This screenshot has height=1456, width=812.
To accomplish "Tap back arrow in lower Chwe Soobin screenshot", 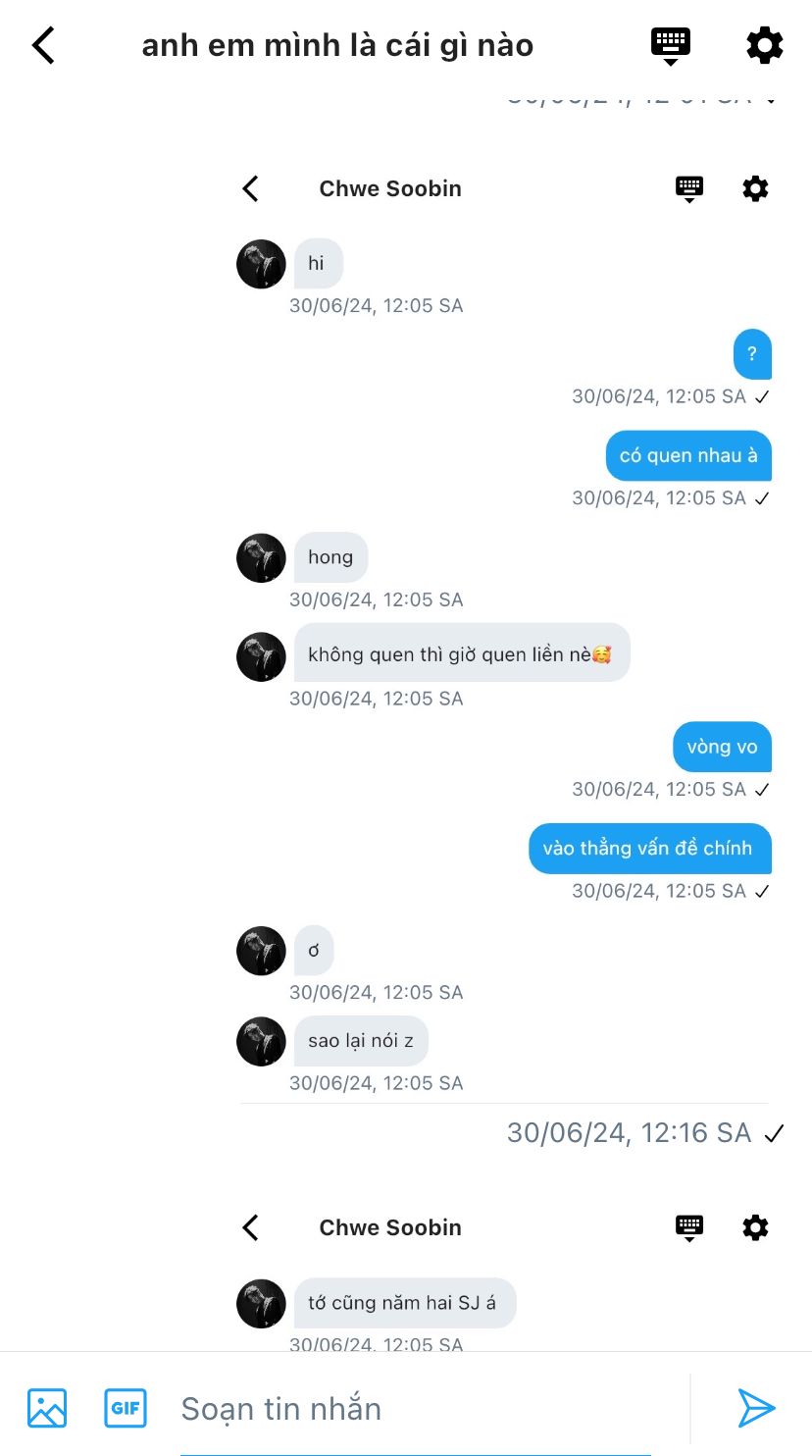I will (x=251, y=1227).
